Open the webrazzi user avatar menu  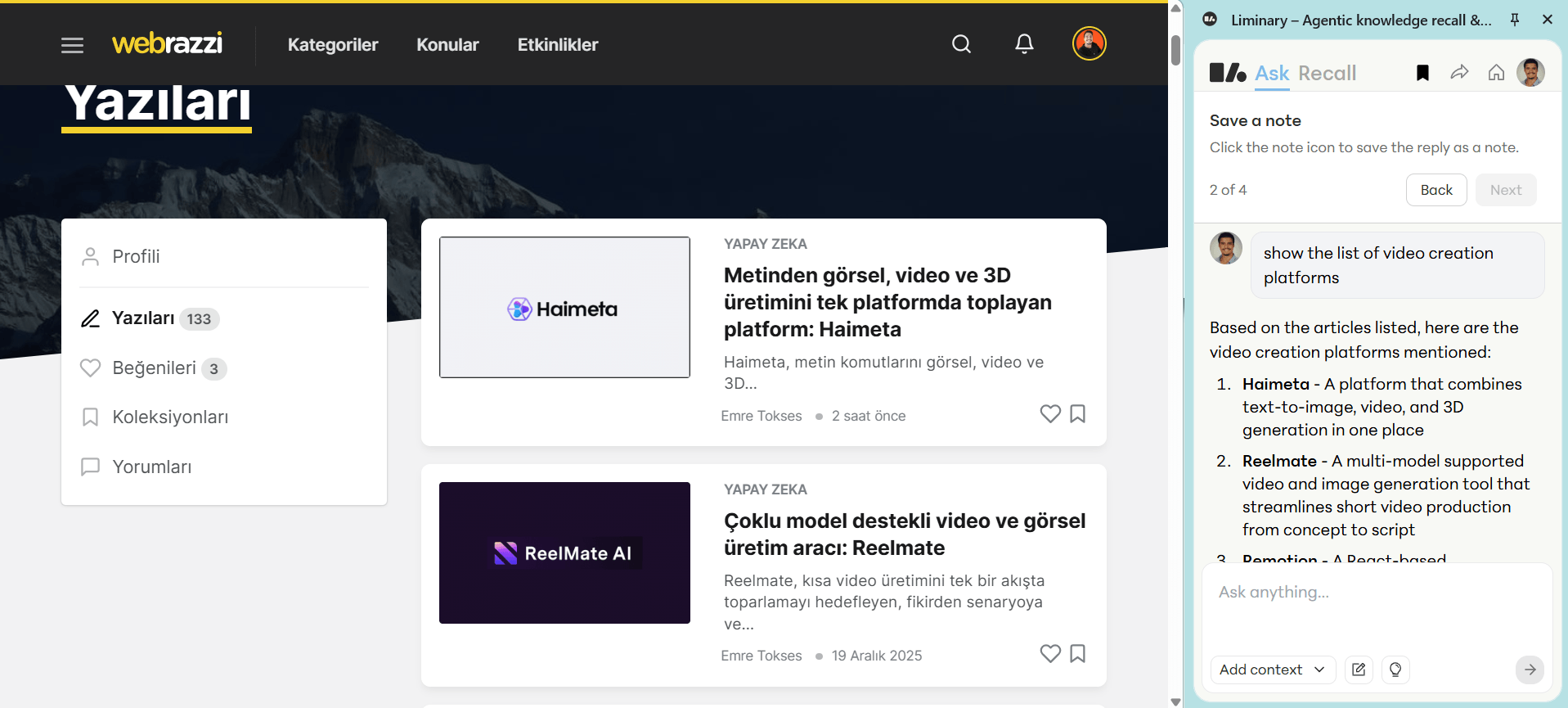[1089, 43]
